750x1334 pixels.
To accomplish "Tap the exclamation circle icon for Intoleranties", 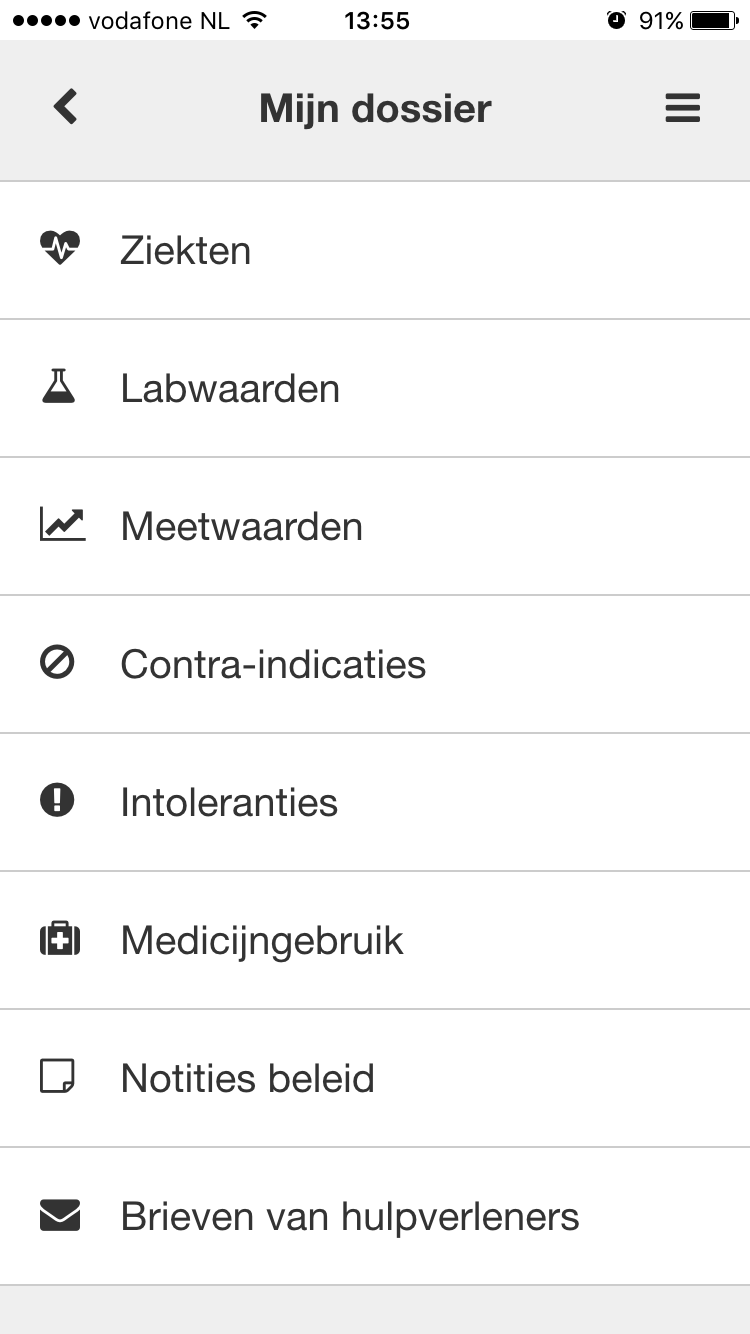I will pos(57,801).
